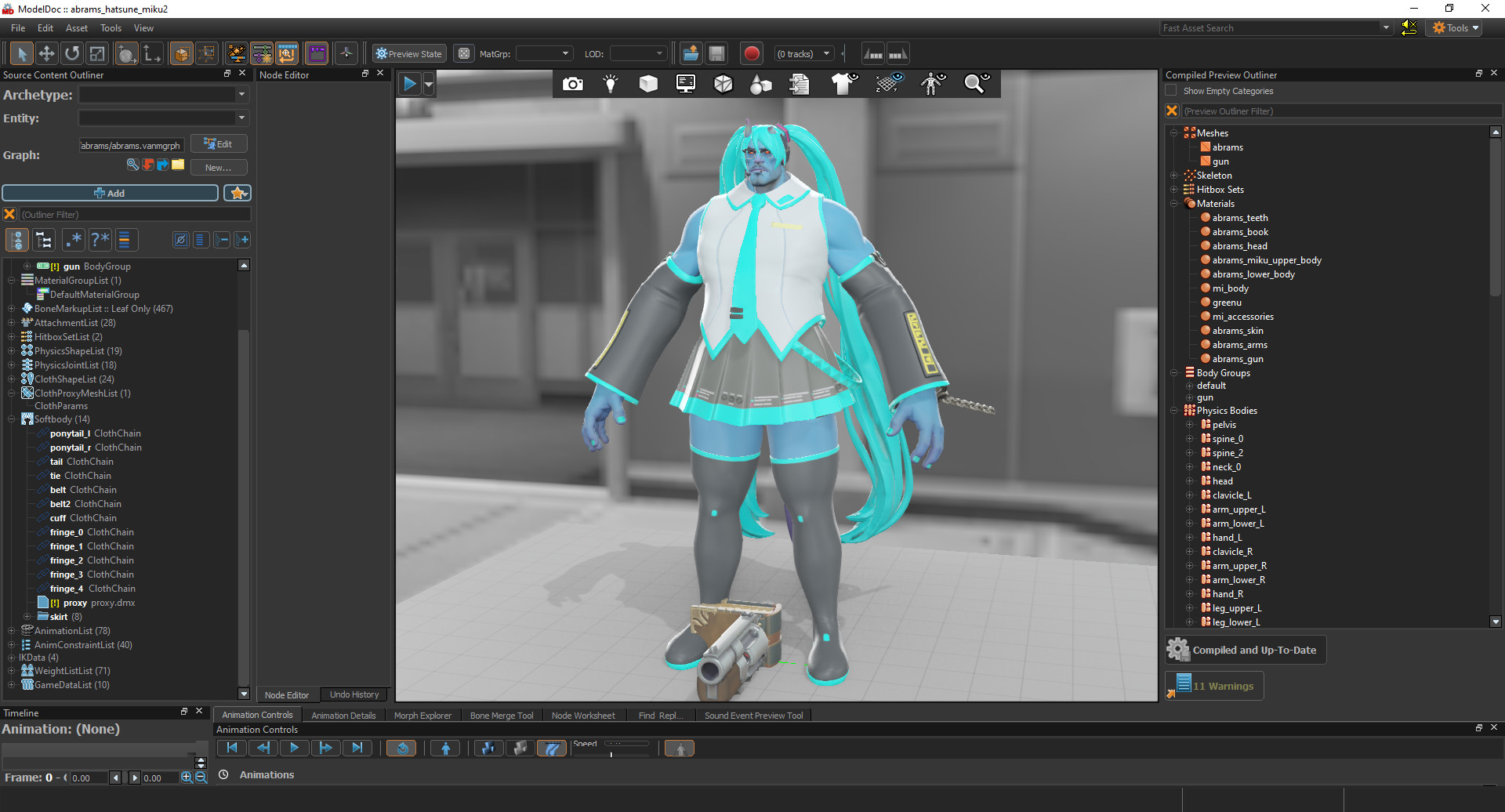Click the record button in the top toolbar

[x=751, y=53]
